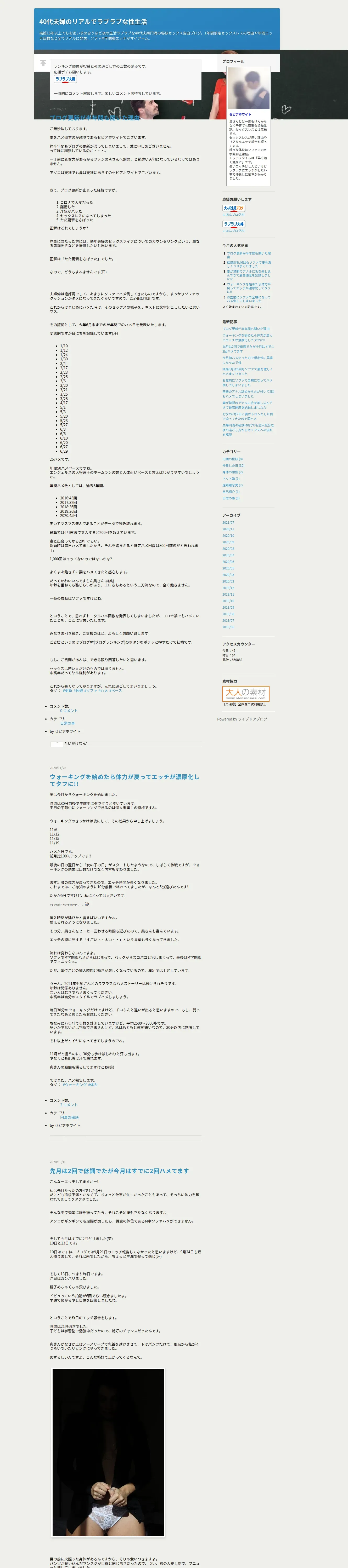Open popular article ranked number 2
348x1568 pixels.
pos(249,264)
